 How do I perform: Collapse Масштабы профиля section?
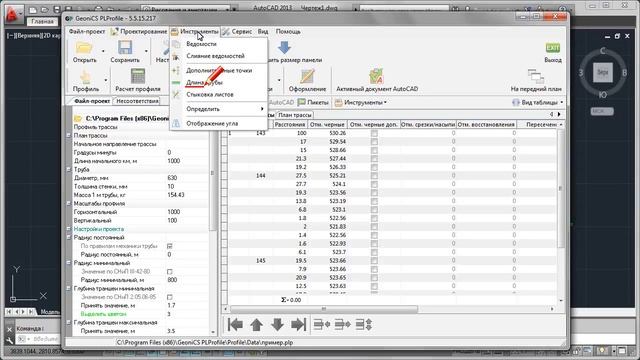[69, 203]
